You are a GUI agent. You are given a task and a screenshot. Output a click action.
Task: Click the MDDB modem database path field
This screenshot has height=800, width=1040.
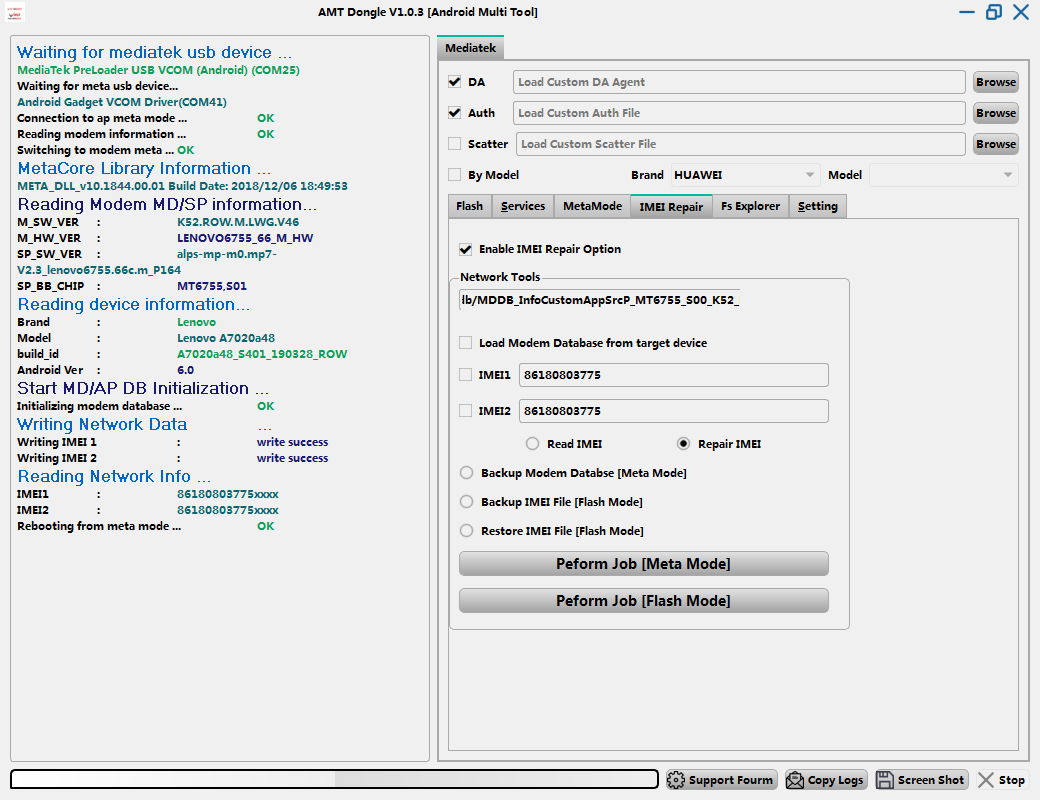coord(599,300)
